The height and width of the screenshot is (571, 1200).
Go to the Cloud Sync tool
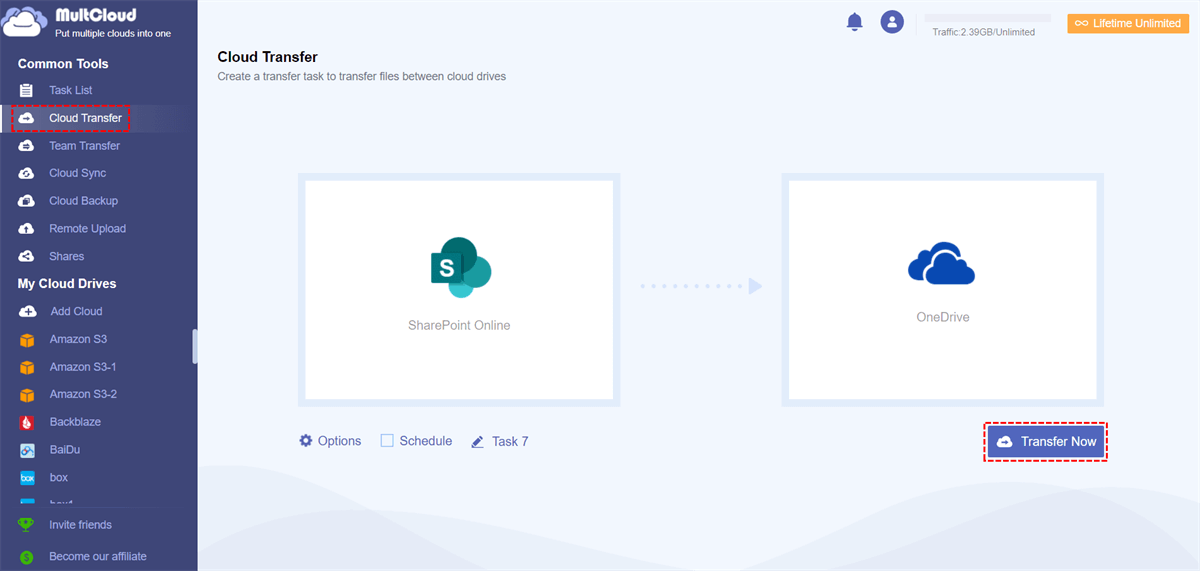coord(77,173)
